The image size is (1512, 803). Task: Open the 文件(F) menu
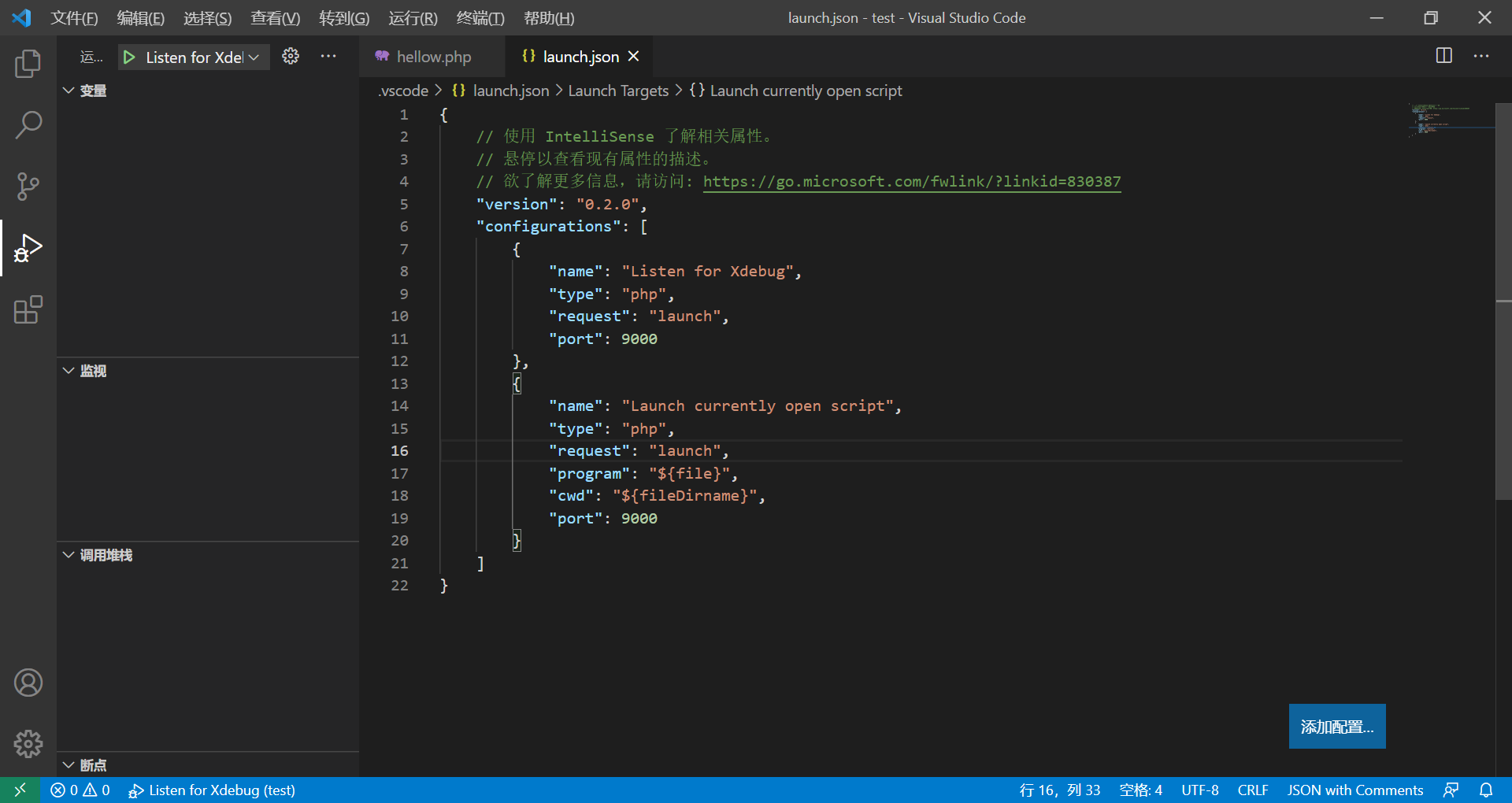(x=74, y=17)
